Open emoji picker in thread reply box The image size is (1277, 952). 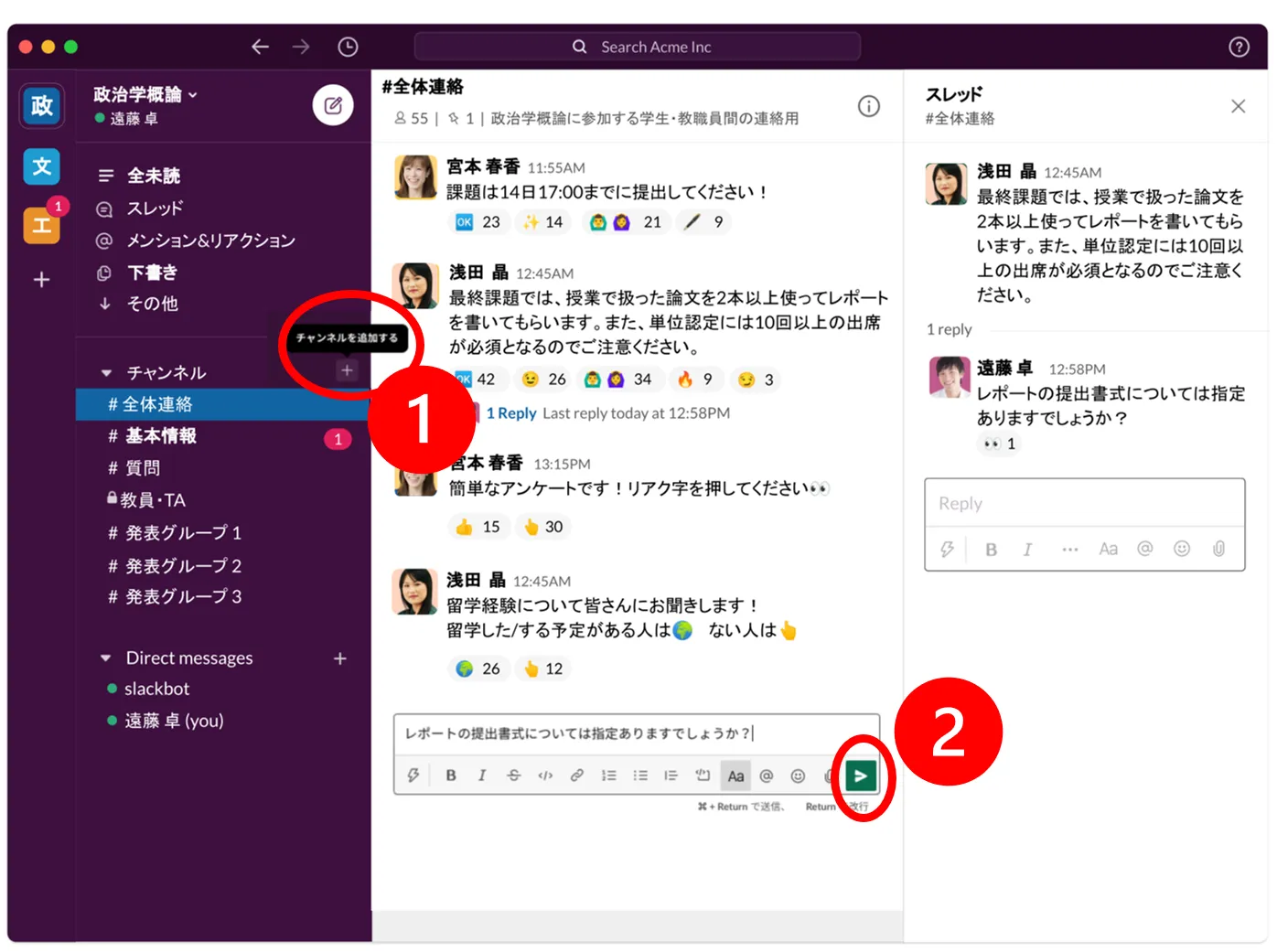point(1182,549)
